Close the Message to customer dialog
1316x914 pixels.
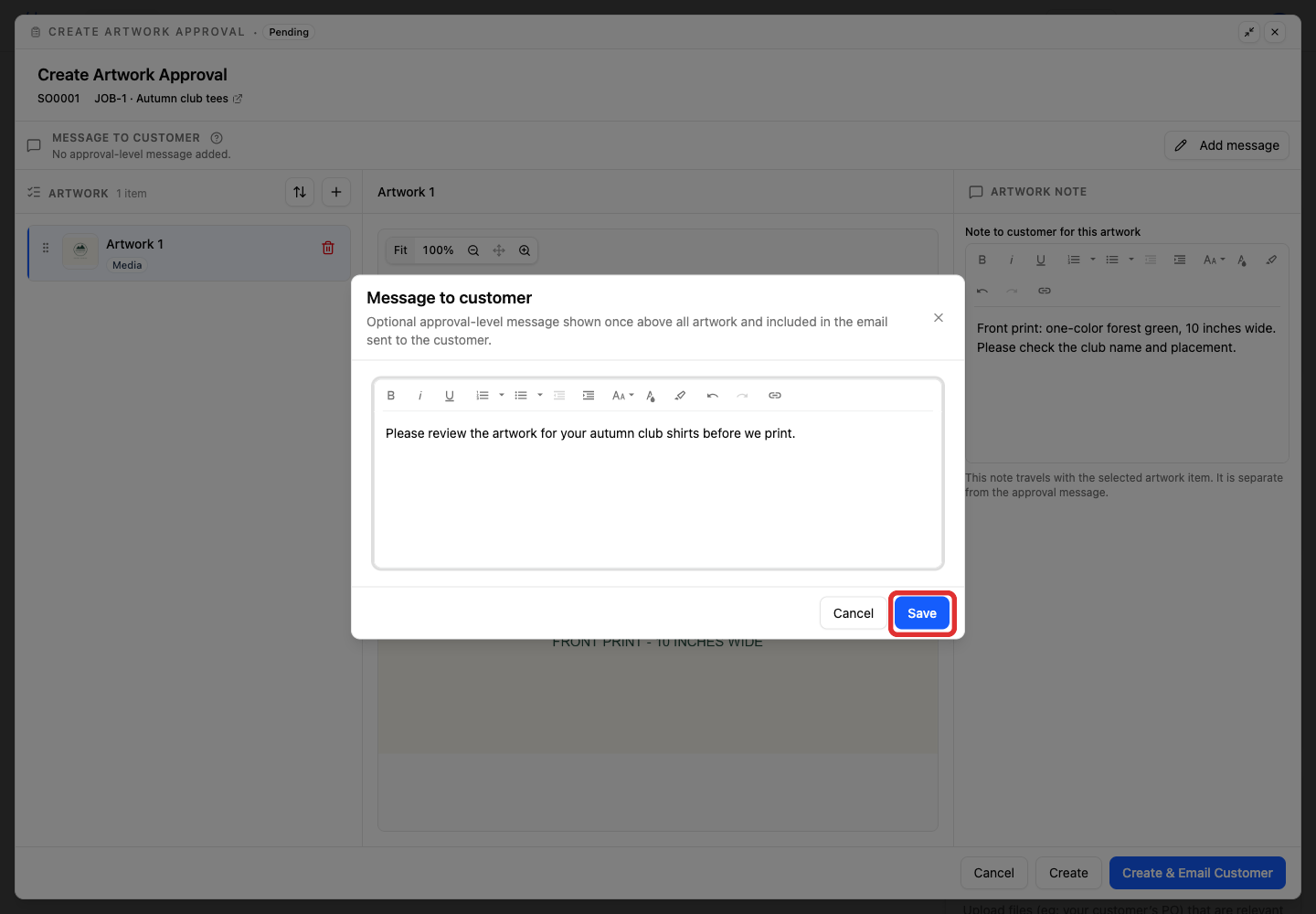tap(939, 318)
